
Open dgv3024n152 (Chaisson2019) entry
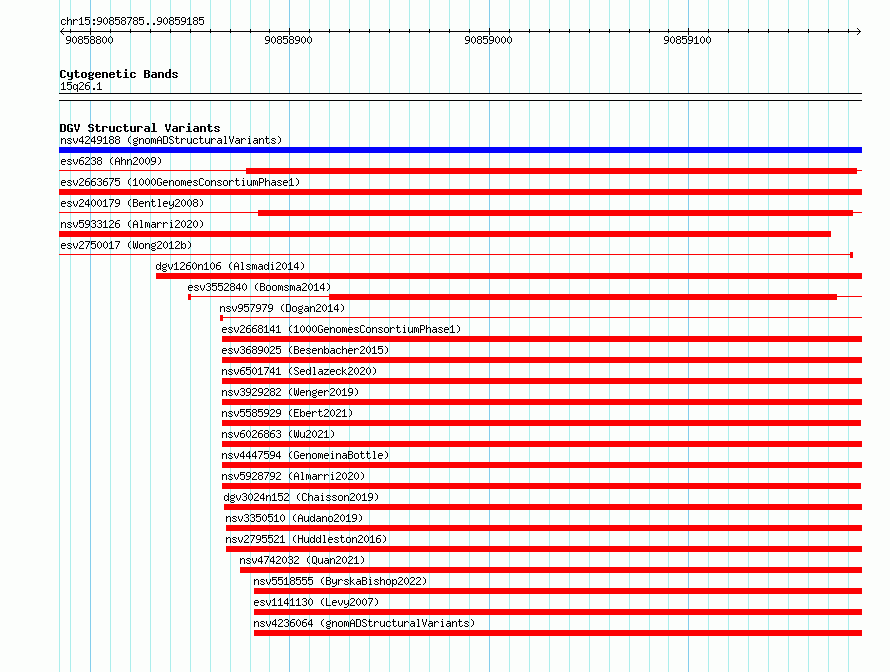pos(301,497)
